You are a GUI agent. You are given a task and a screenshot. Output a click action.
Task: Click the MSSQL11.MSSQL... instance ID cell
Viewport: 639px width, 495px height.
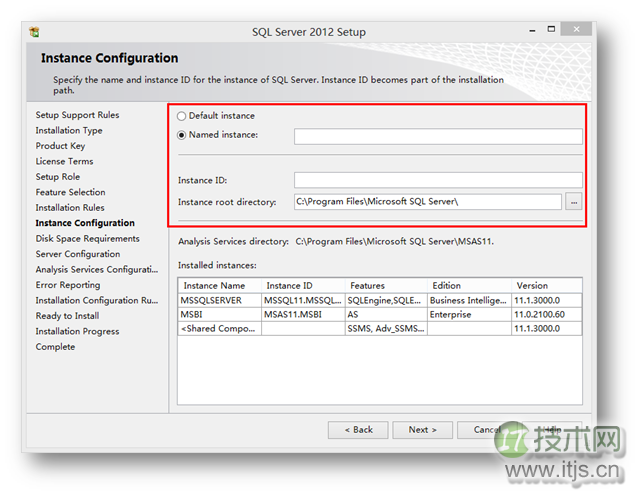pos(303,301)
